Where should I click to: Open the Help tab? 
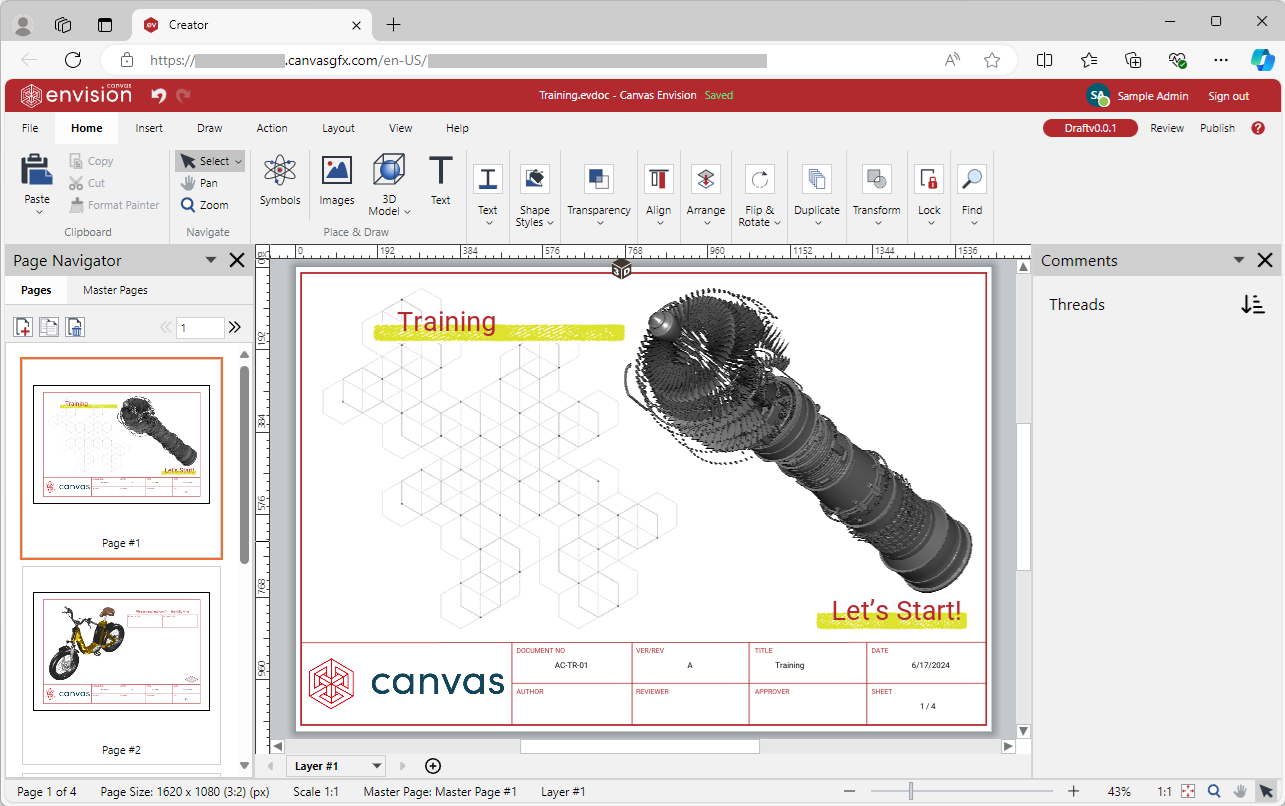tap(457, 128)
